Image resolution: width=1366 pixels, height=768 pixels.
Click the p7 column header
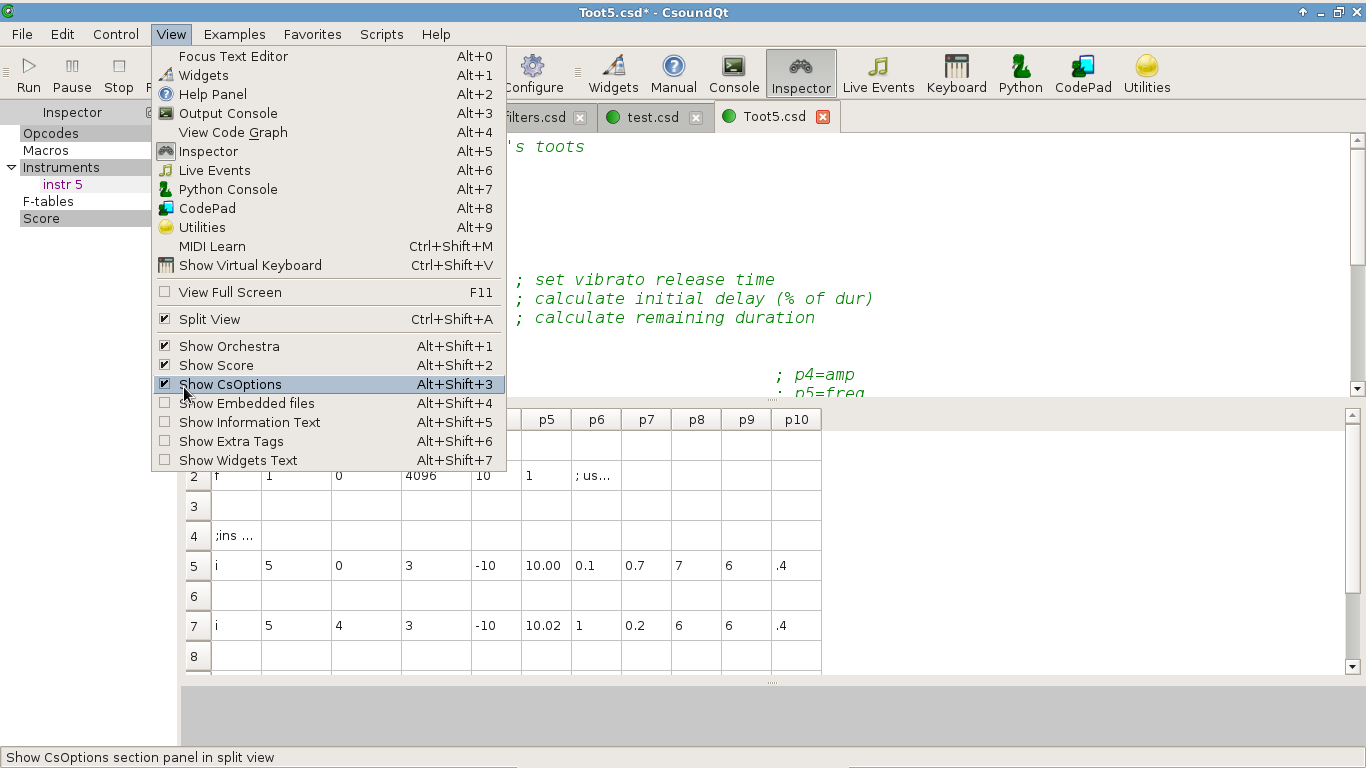(647, 420)
